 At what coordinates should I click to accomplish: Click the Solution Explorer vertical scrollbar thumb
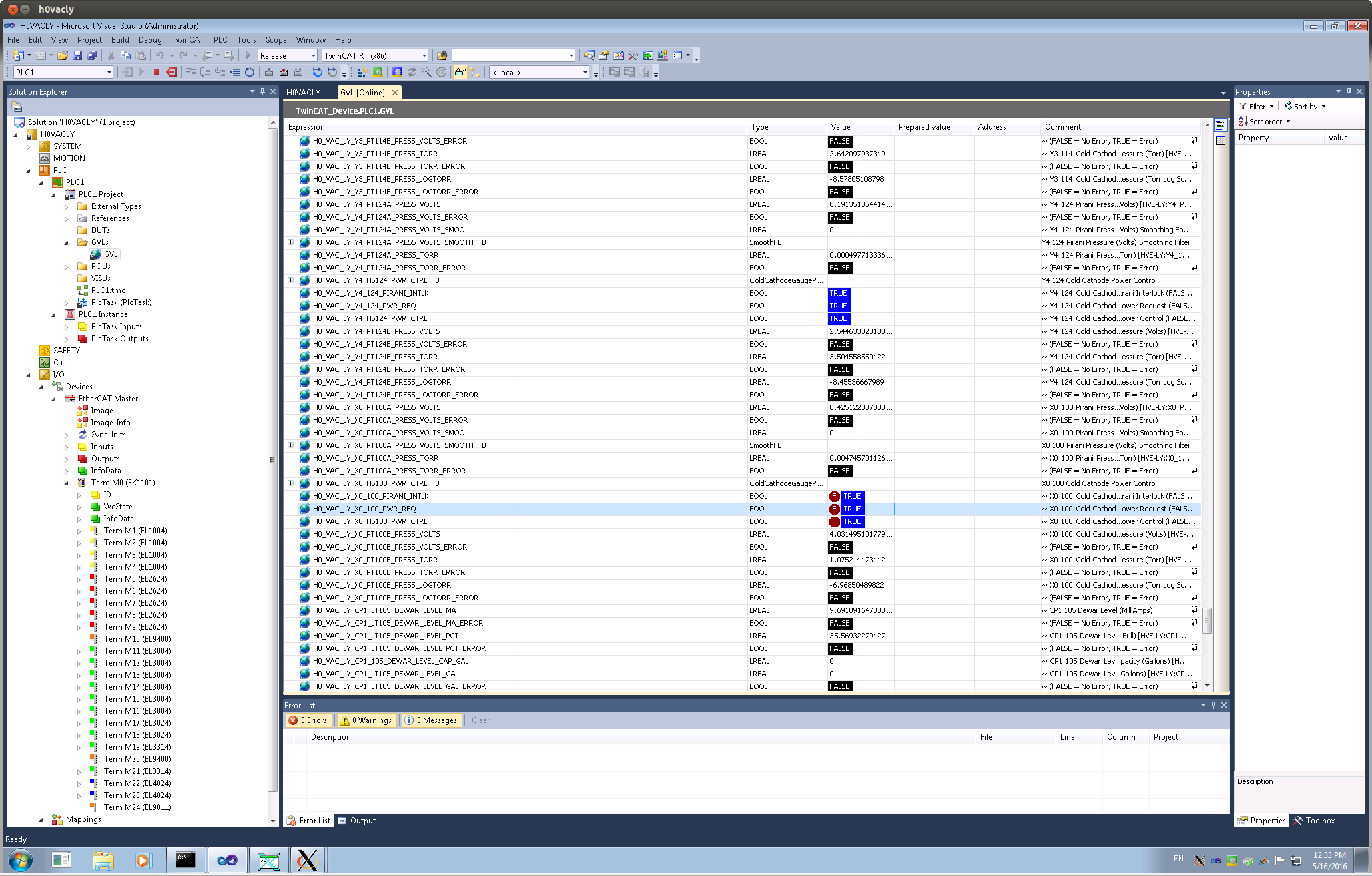pos(272,460)
